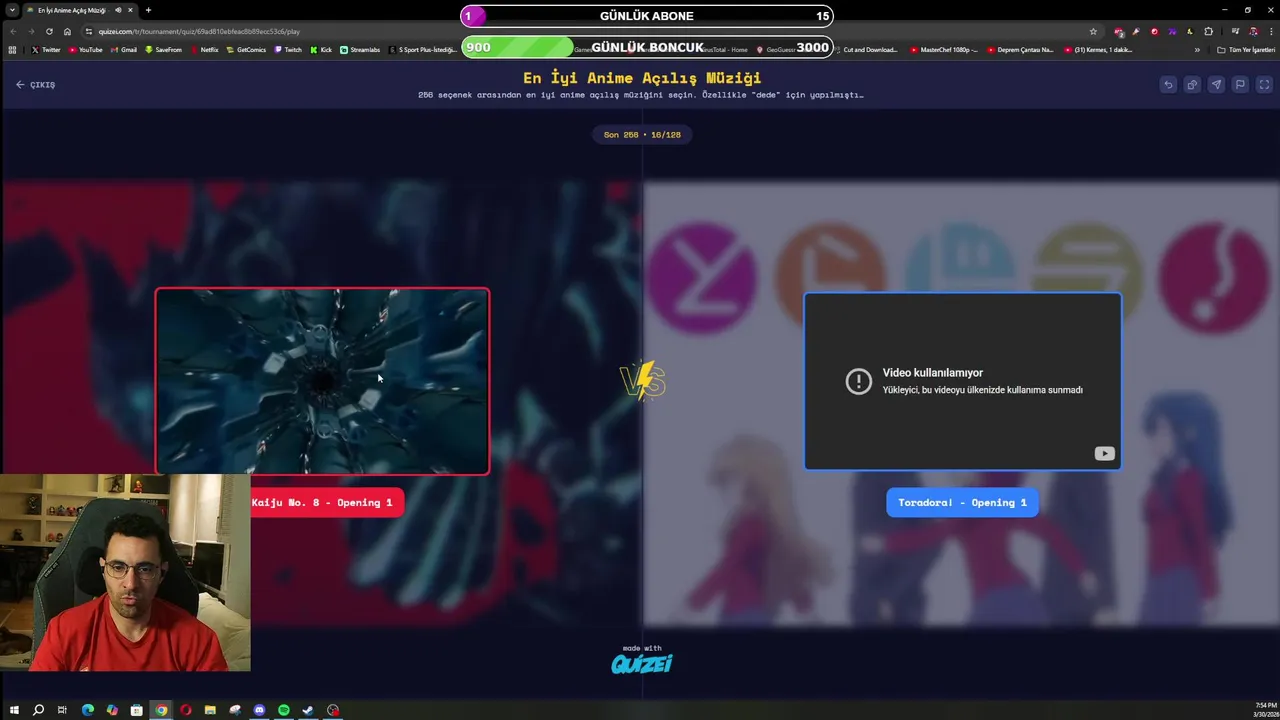Viewport: 1280px width, 720px height.
Task: Open Tüm Yer İşaretleri folder
Action: tap(1246, 50)
